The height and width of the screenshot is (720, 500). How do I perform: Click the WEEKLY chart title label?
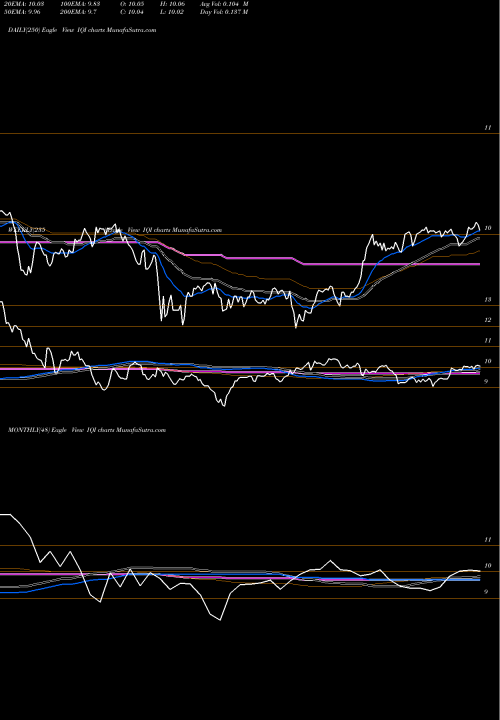coord(115,230)
